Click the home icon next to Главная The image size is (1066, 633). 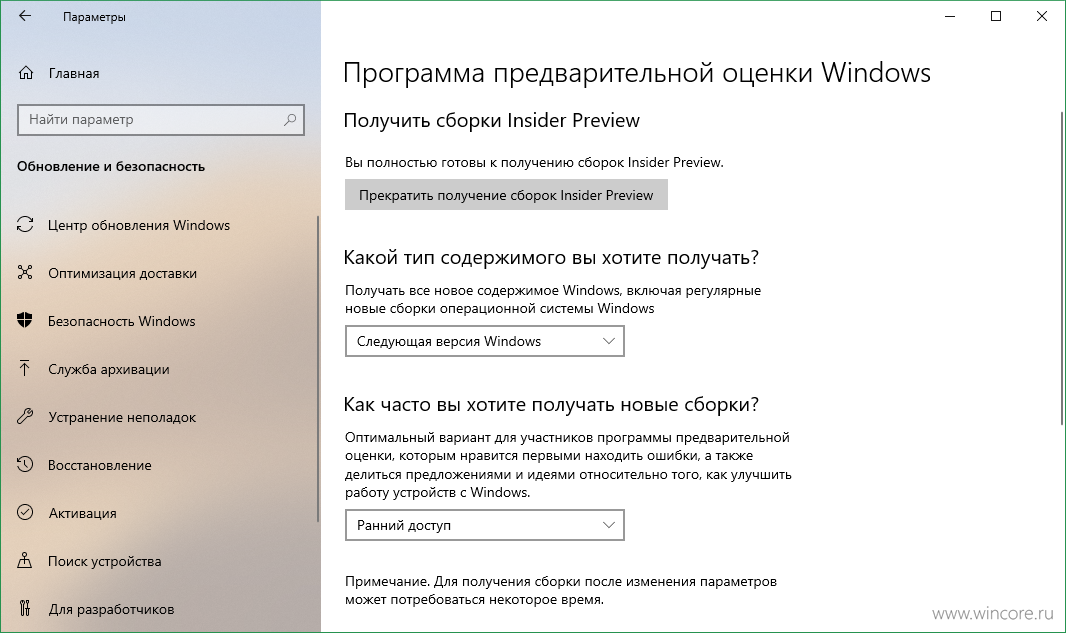coord(26,73)
